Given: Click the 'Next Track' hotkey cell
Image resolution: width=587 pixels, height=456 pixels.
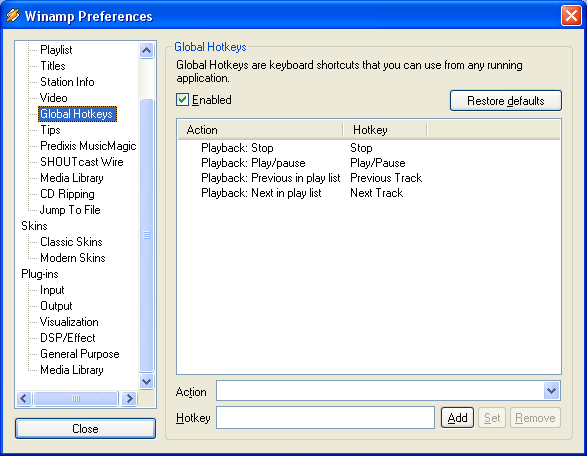Looking at the screenshot, I should (377, 193).
